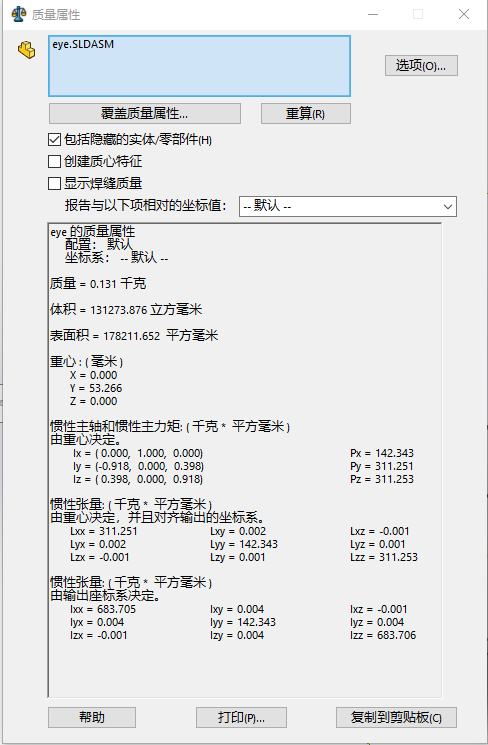488x745 pixels.
Task: Click the Py = 311.251 value
Action: (x=382, y=466)
